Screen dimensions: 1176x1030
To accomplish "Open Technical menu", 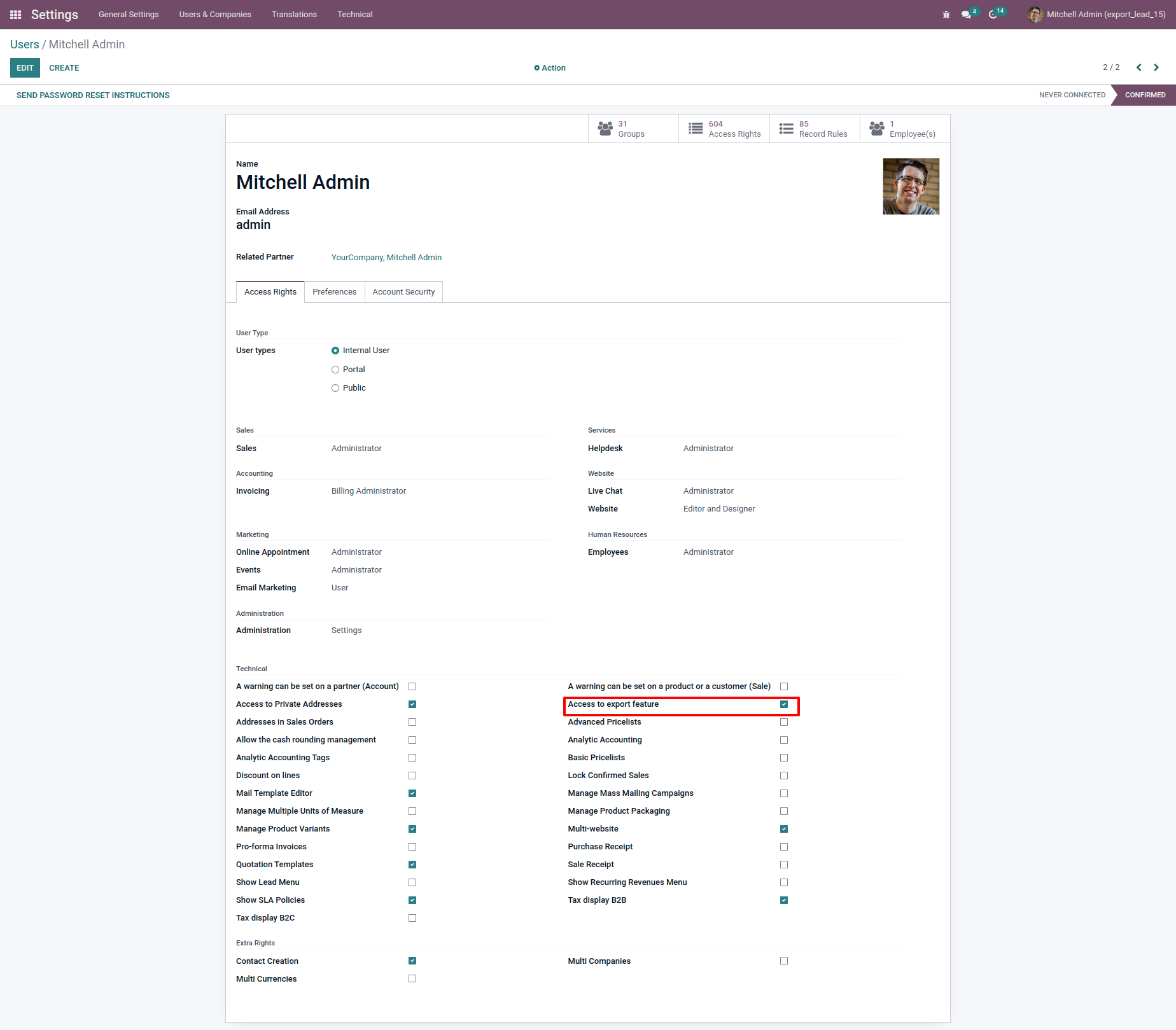I will pyautogui.click(x=355, y=14).
